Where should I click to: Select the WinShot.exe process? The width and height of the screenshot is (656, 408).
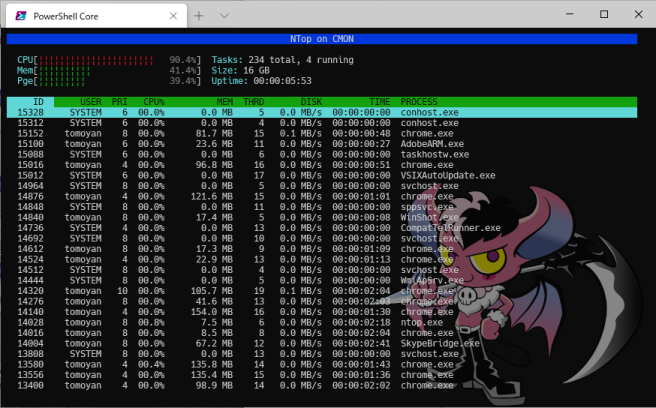click(430, 217)
